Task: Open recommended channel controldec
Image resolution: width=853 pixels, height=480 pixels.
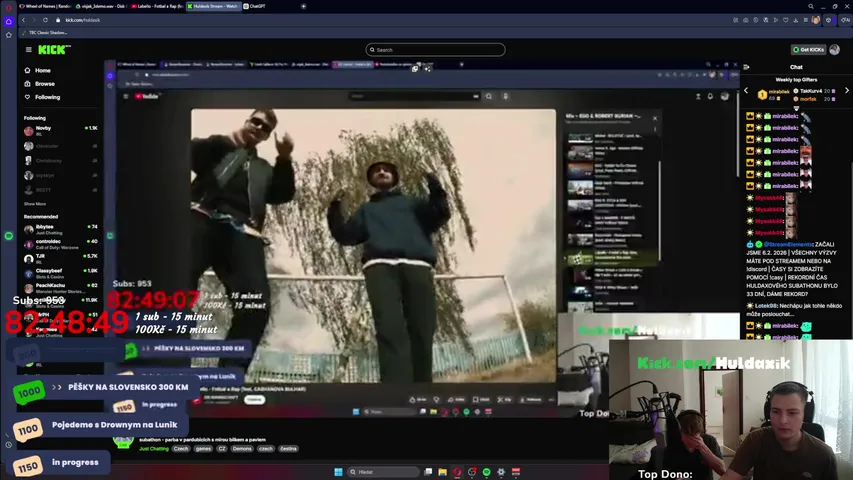Action: [60, 244]
